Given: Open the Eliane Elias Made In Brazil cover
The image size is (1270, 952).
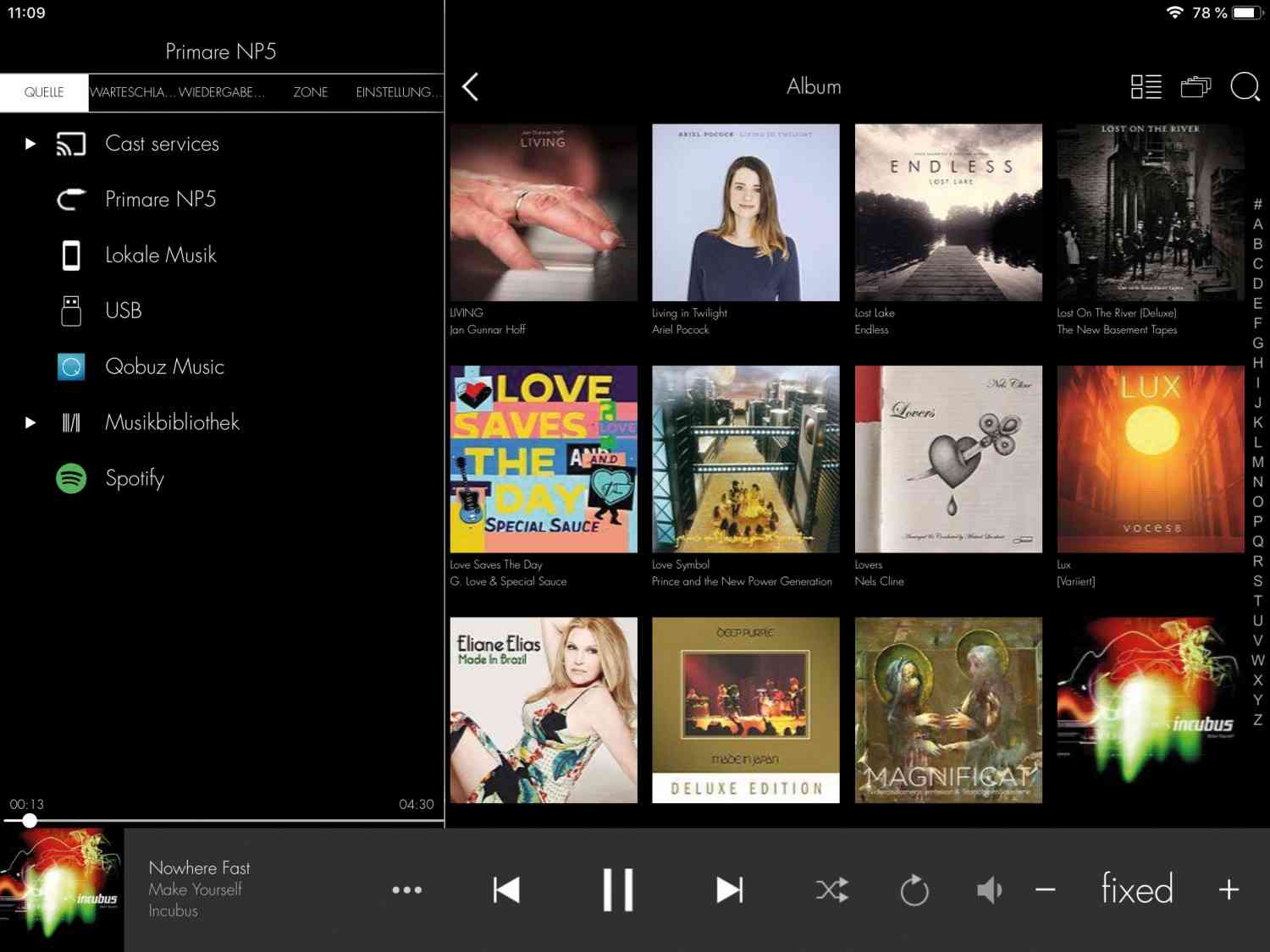Looking at the screenshot, I should click(544, 710).
